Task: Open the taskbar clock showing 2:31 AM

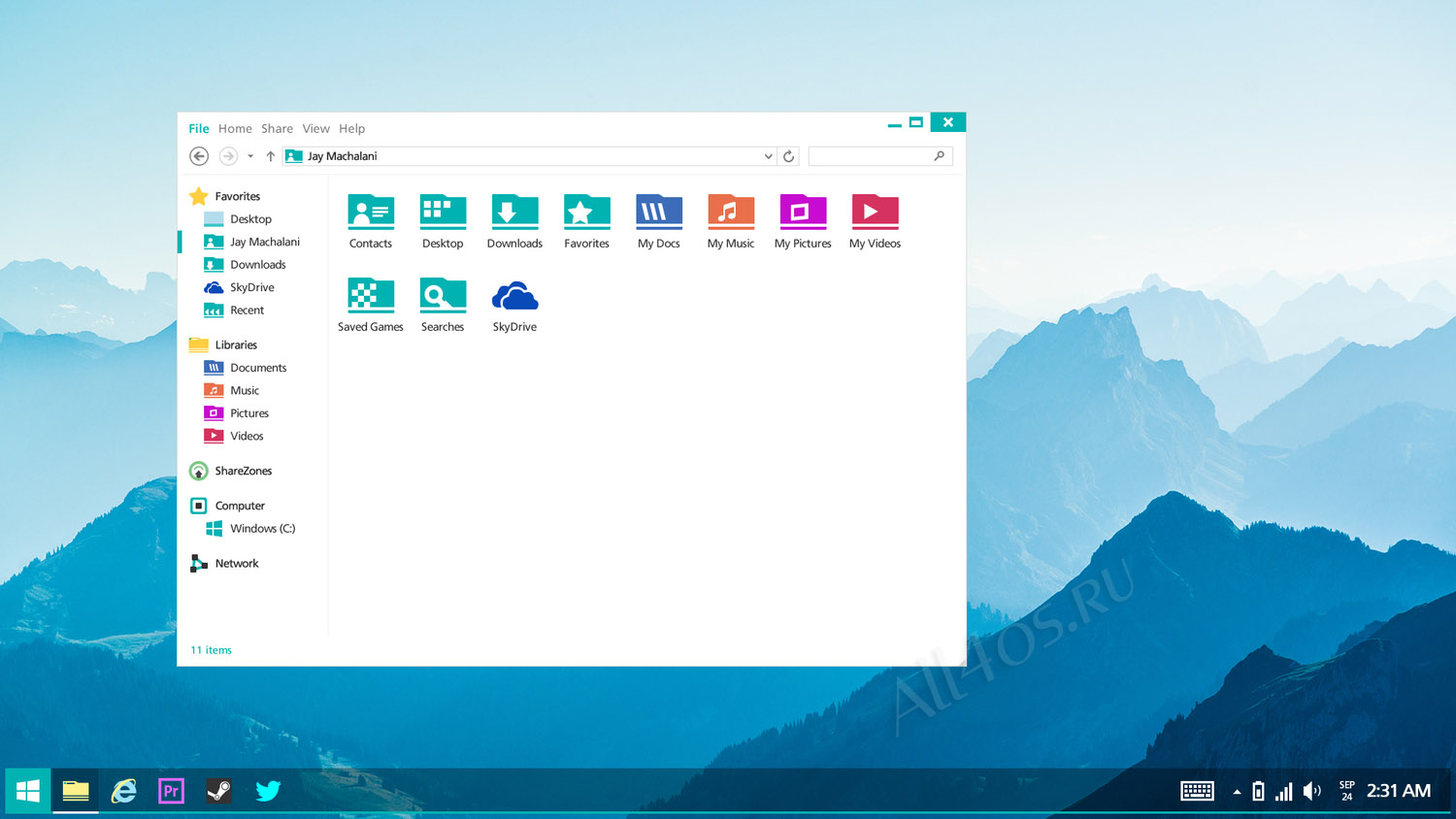Action: click(x=1398, y=791)
